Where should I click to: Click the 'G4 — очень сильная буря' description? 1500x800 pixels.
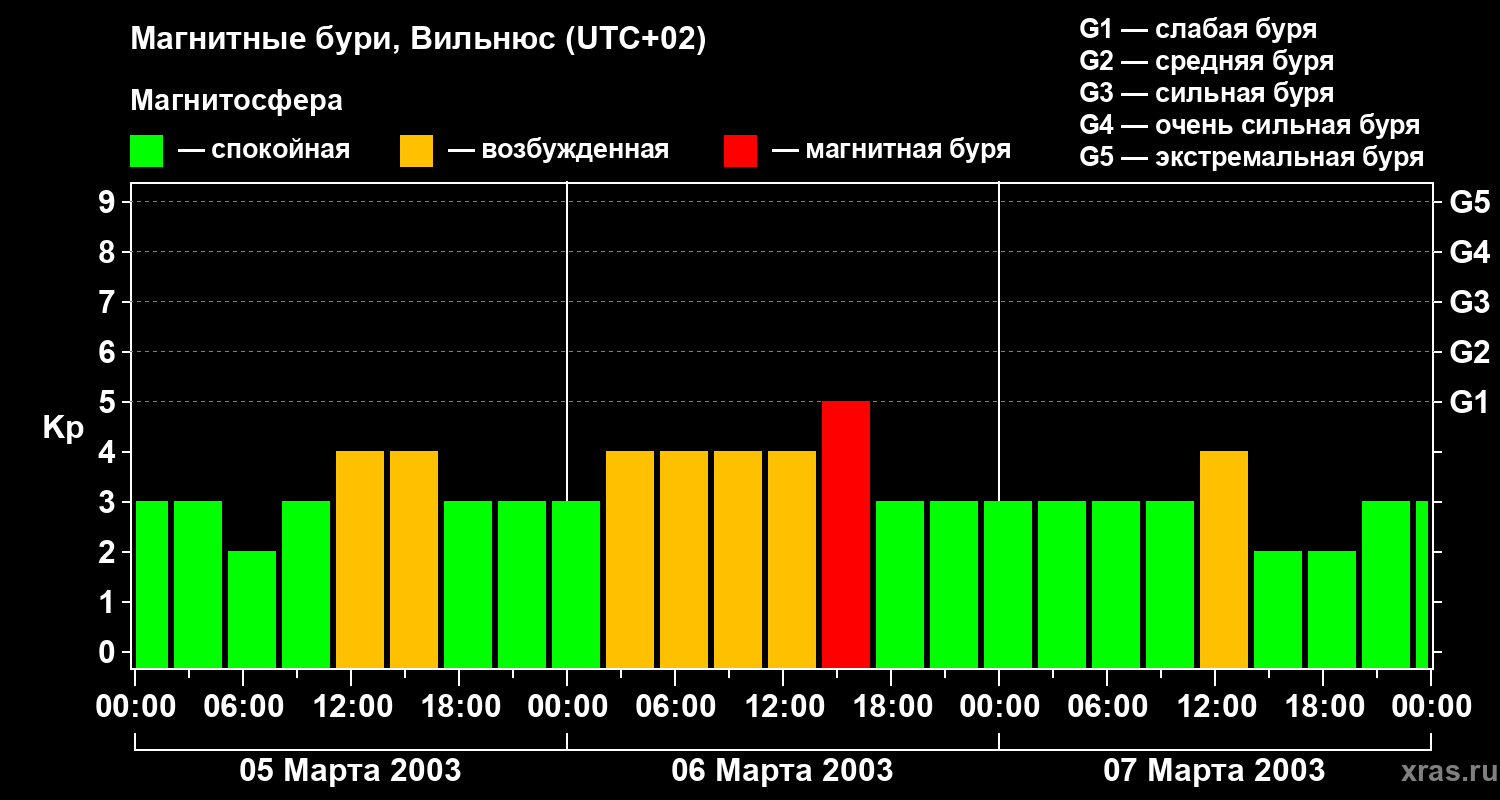pos(1250,125)
